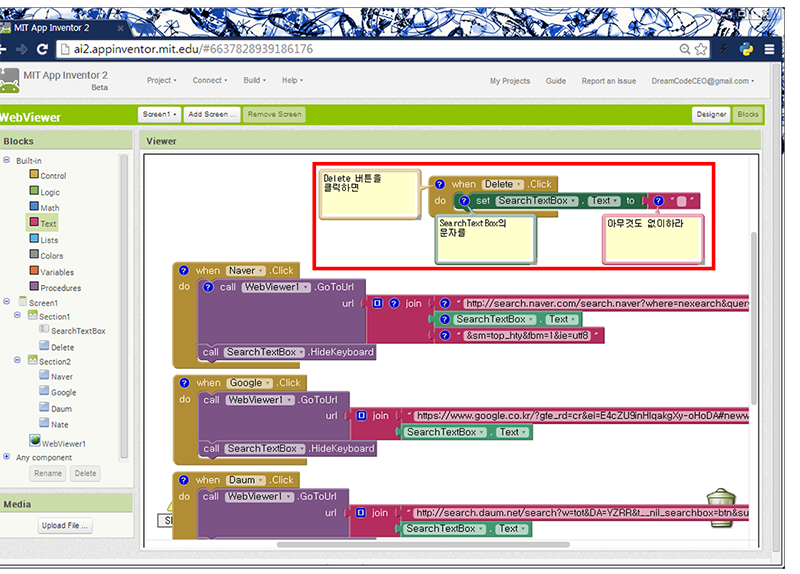800x574 pixels.
Task: Click the help icon on the Naver 'call WebViewer1.GoToUrl' block
Action: tap(208, 287)
